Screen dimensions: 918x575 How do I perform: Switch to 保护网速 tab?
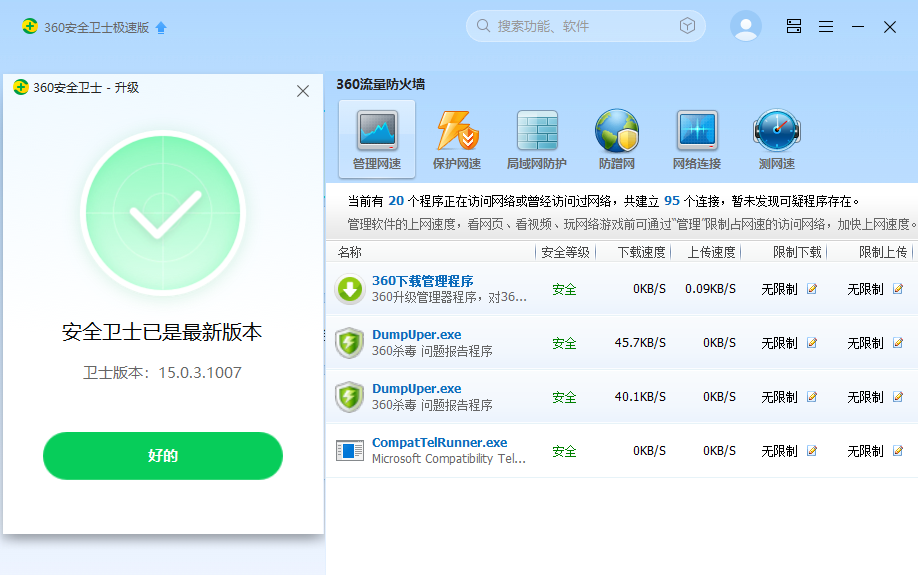[x=457, y=139]
